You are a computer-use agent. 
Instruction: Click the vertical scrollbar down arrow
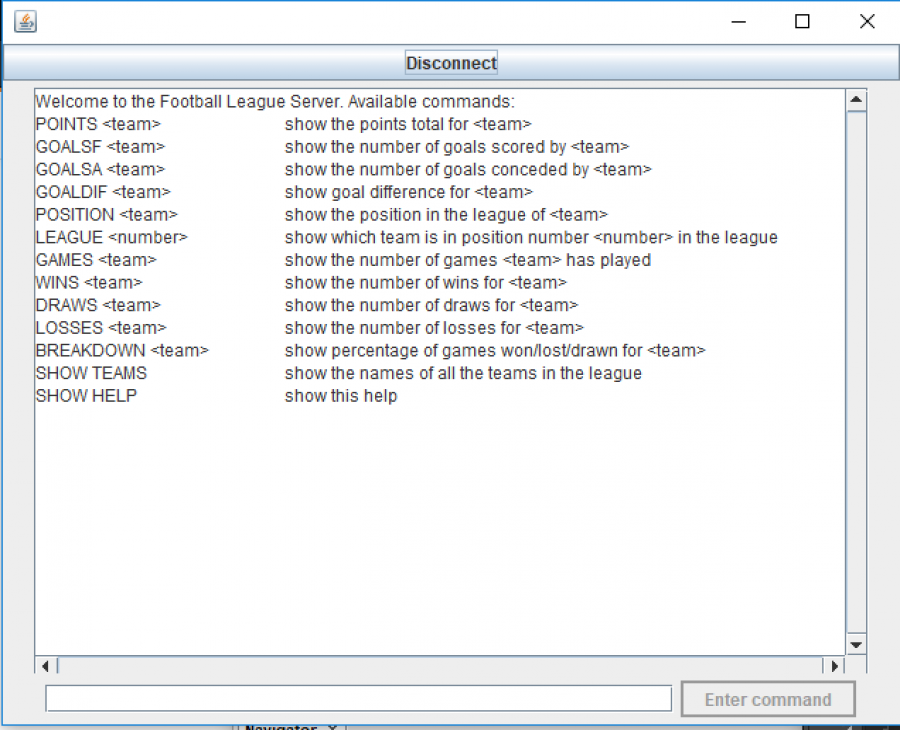(855, 644)
